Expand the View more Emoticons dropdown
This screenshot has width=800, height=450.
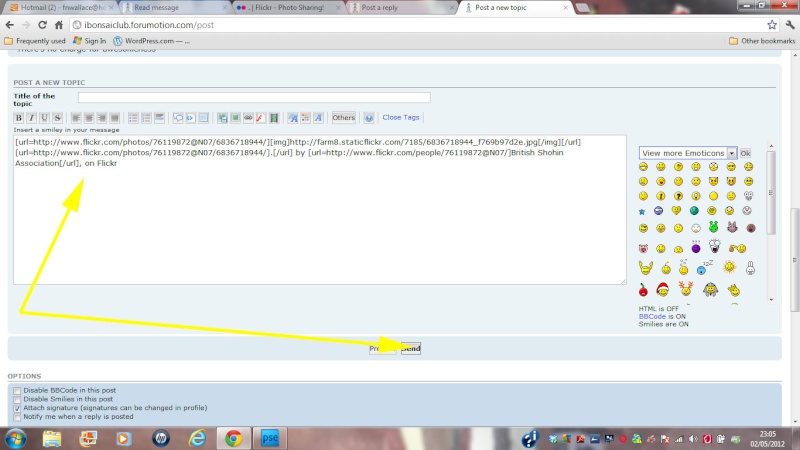pyautogui.click(x=687, y=153)
